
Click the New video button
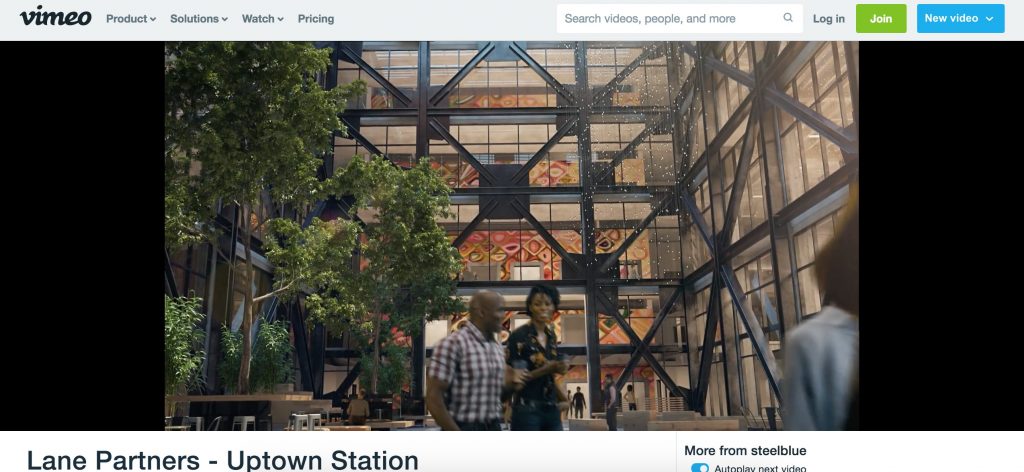[x=960, y=18]
